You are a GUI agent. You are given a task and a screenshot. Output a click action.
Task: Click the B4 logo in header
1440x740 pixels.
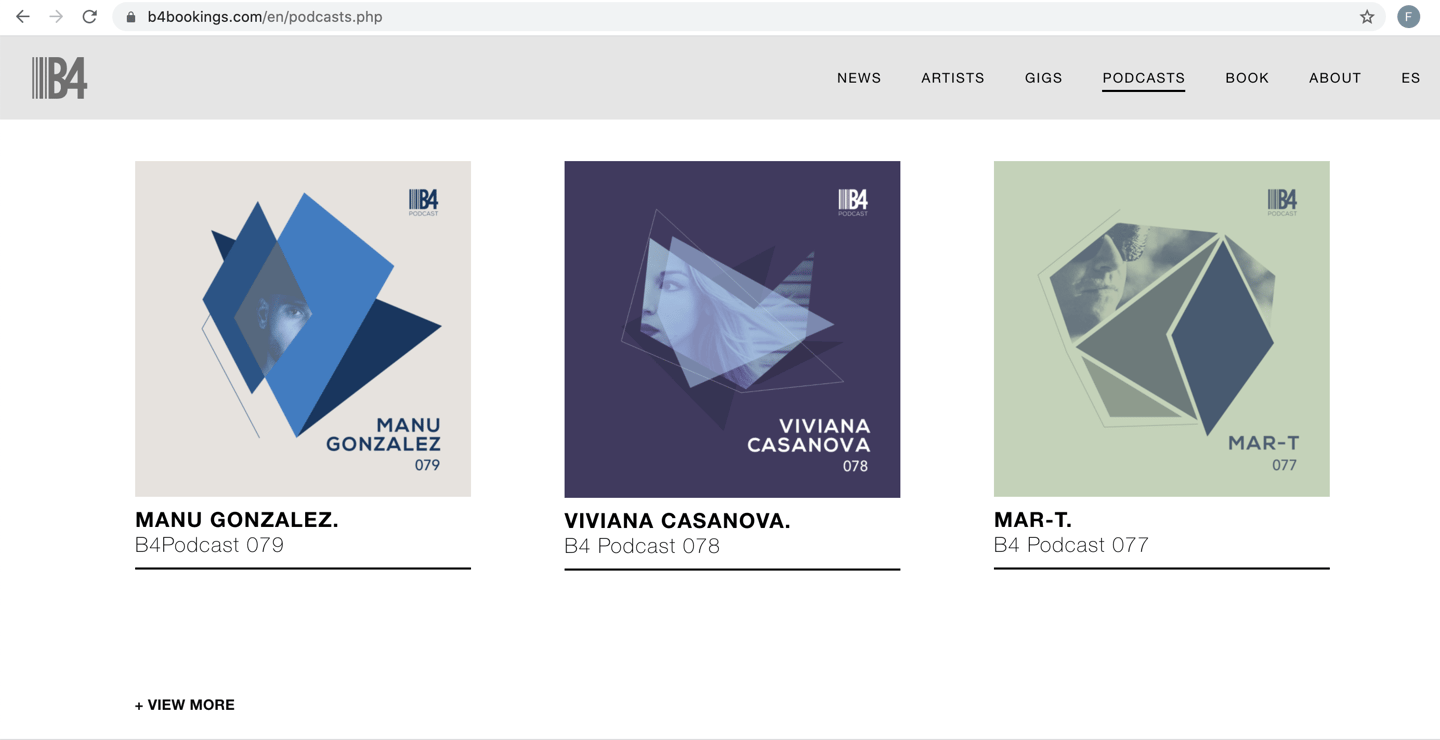59,78
